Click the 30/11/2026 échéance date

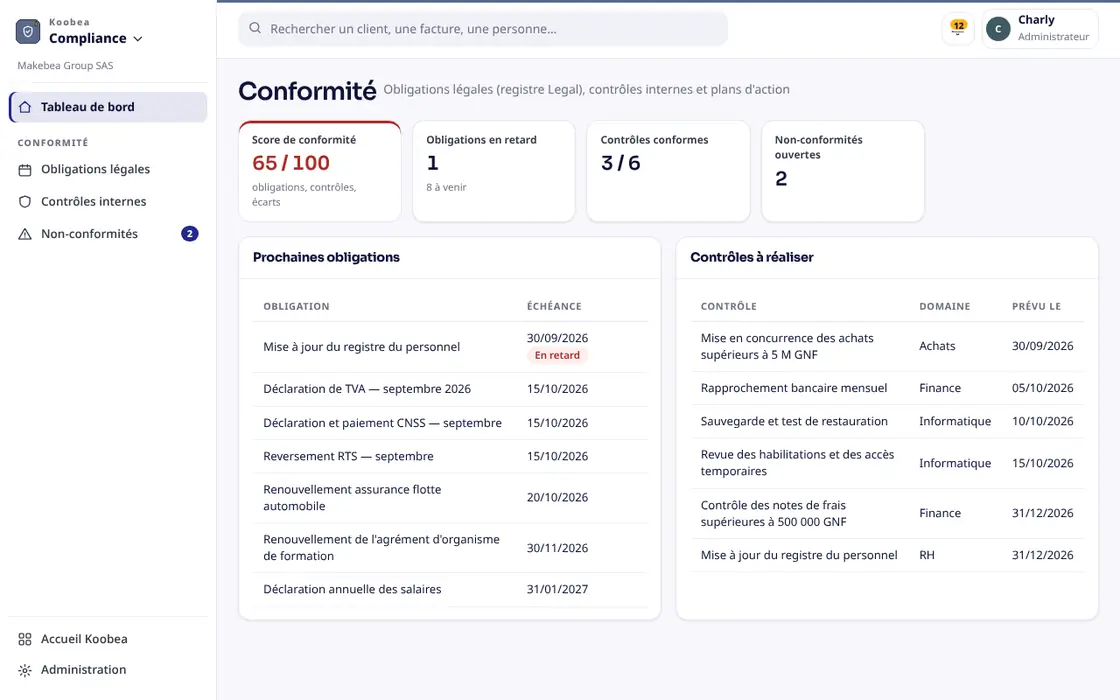(x=557, y=548)
